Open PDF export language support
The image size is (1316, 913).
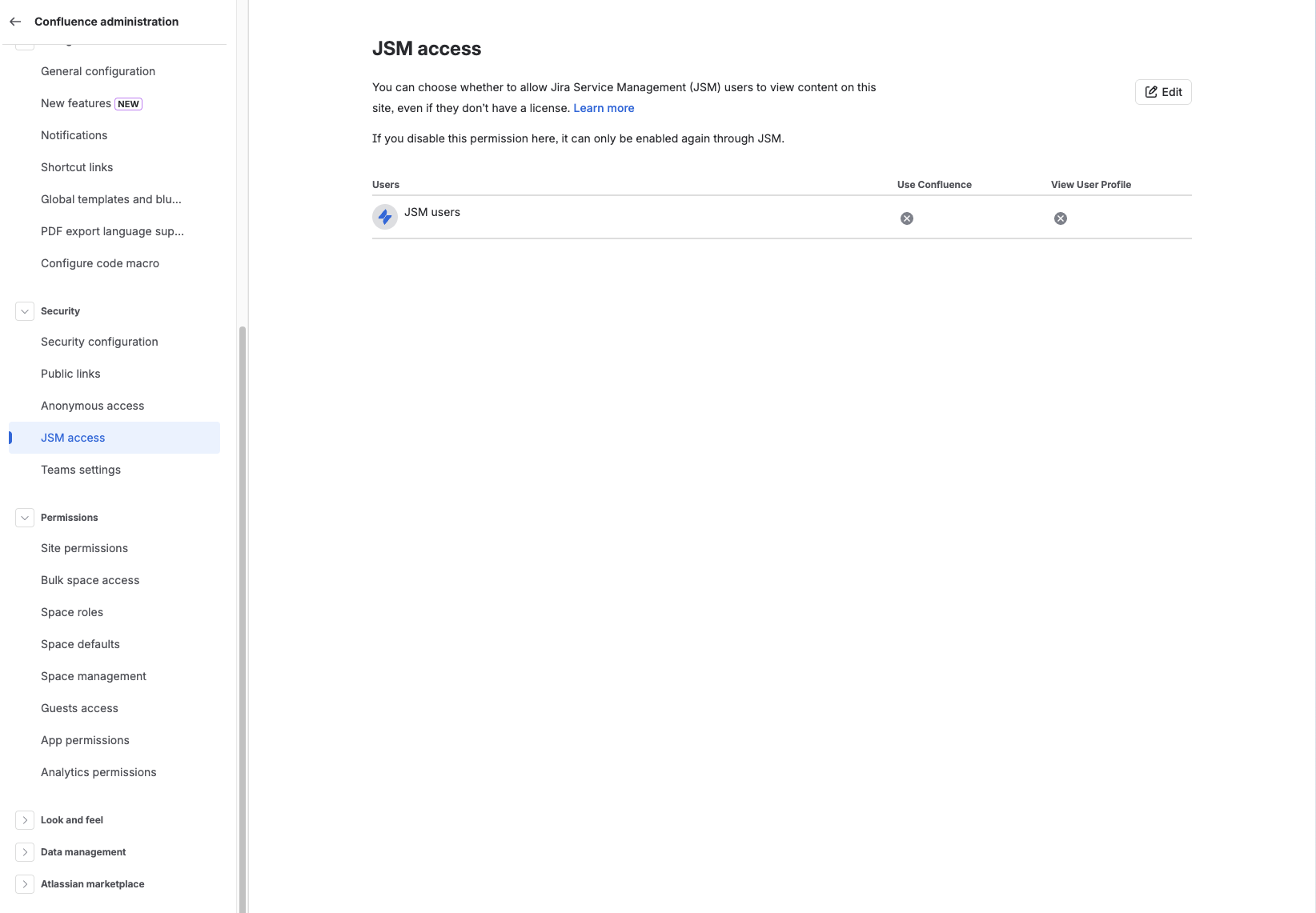(114, 231)
